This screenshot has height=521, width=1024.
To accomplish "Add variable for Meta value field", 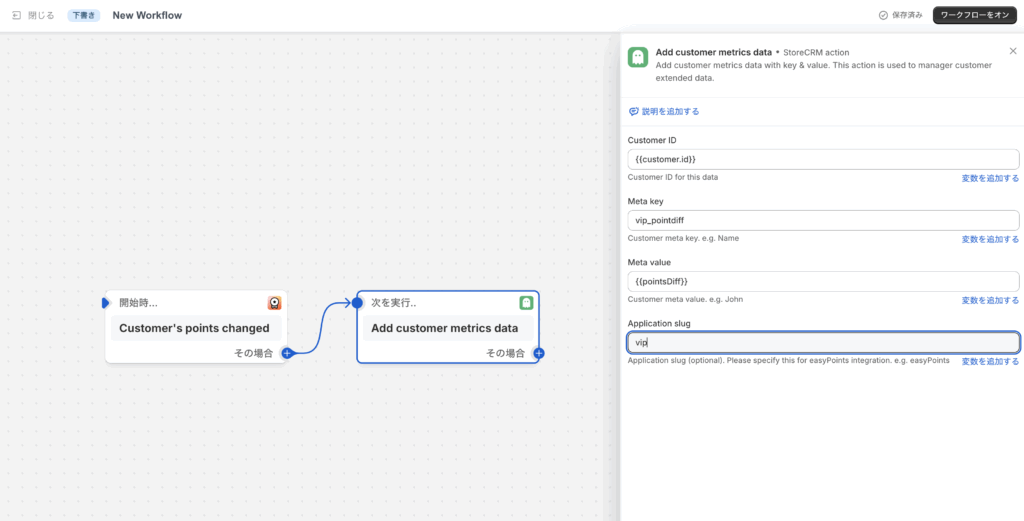I will click(990, 300).
